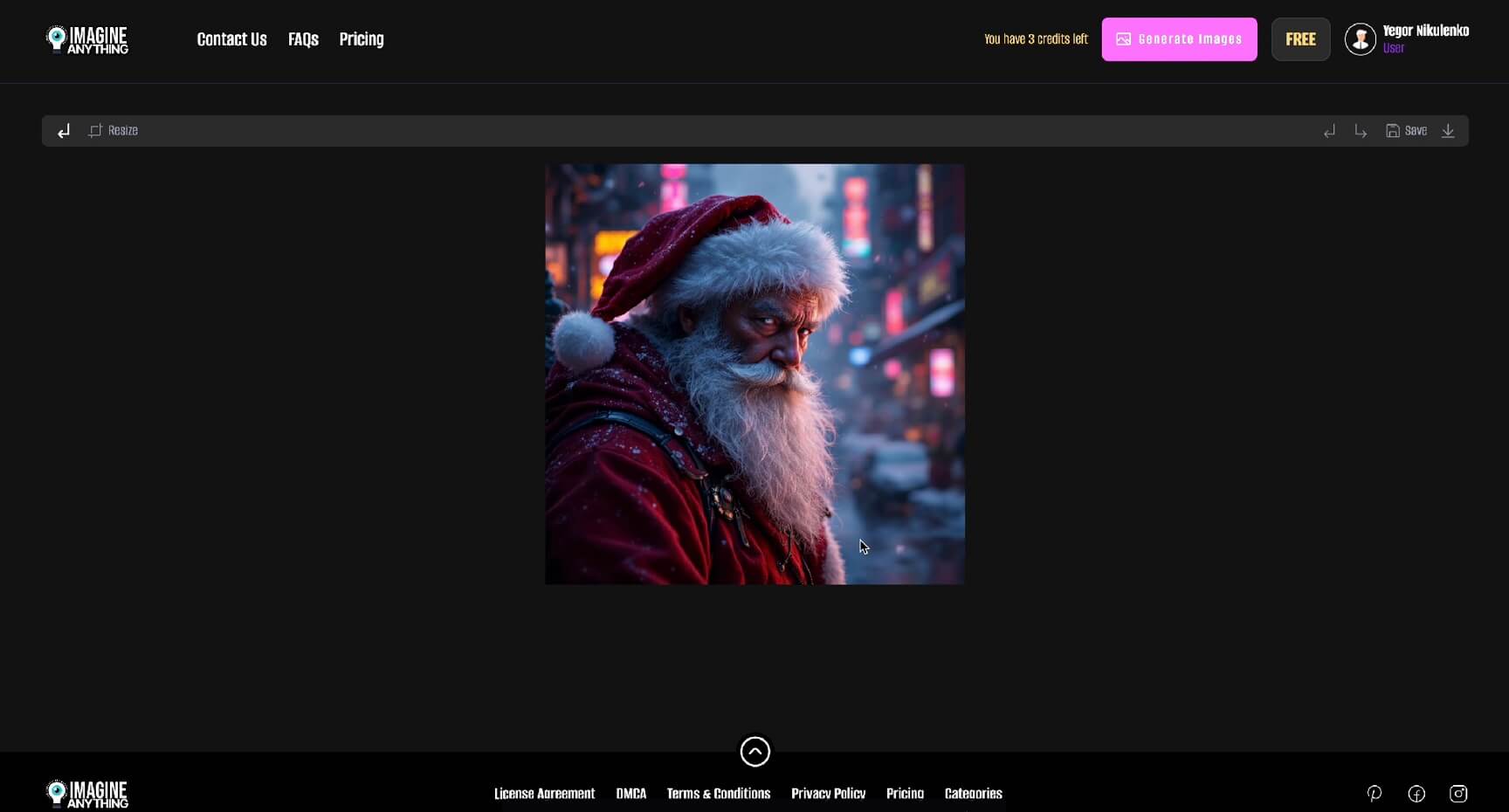
Task: Click the FREE plan badge
Action: coord(1300,39)
